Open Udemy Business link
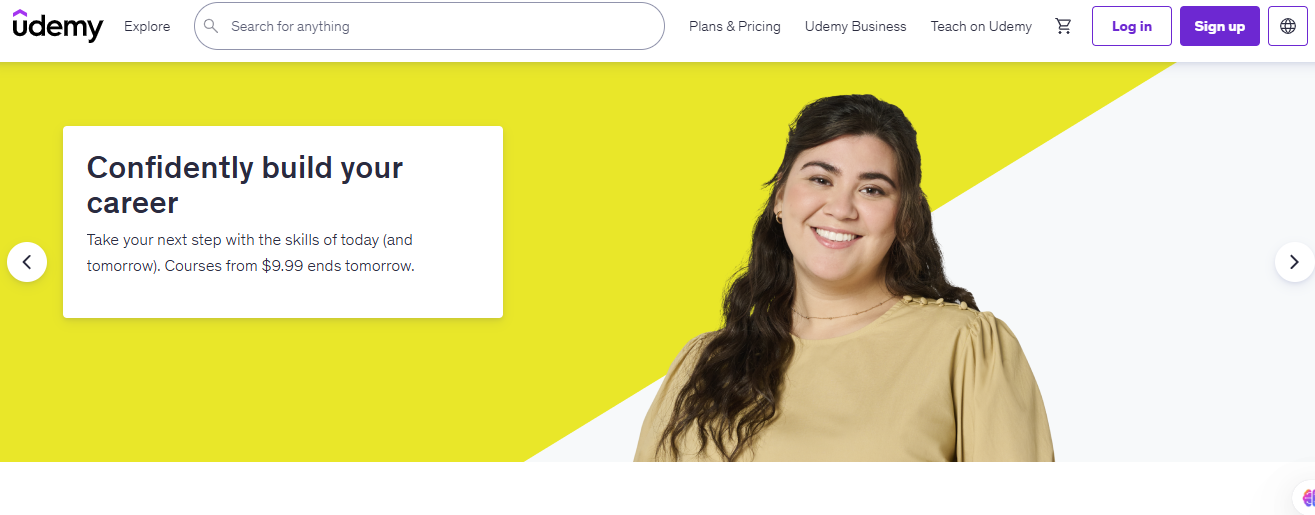This screenshot has width=1315, height=515. 856,26
